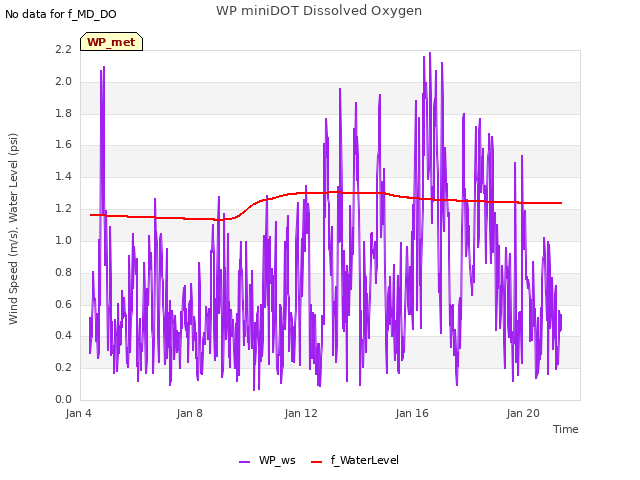
Task: Toggle the WP_ws legend entry
Action: [267, 460]
